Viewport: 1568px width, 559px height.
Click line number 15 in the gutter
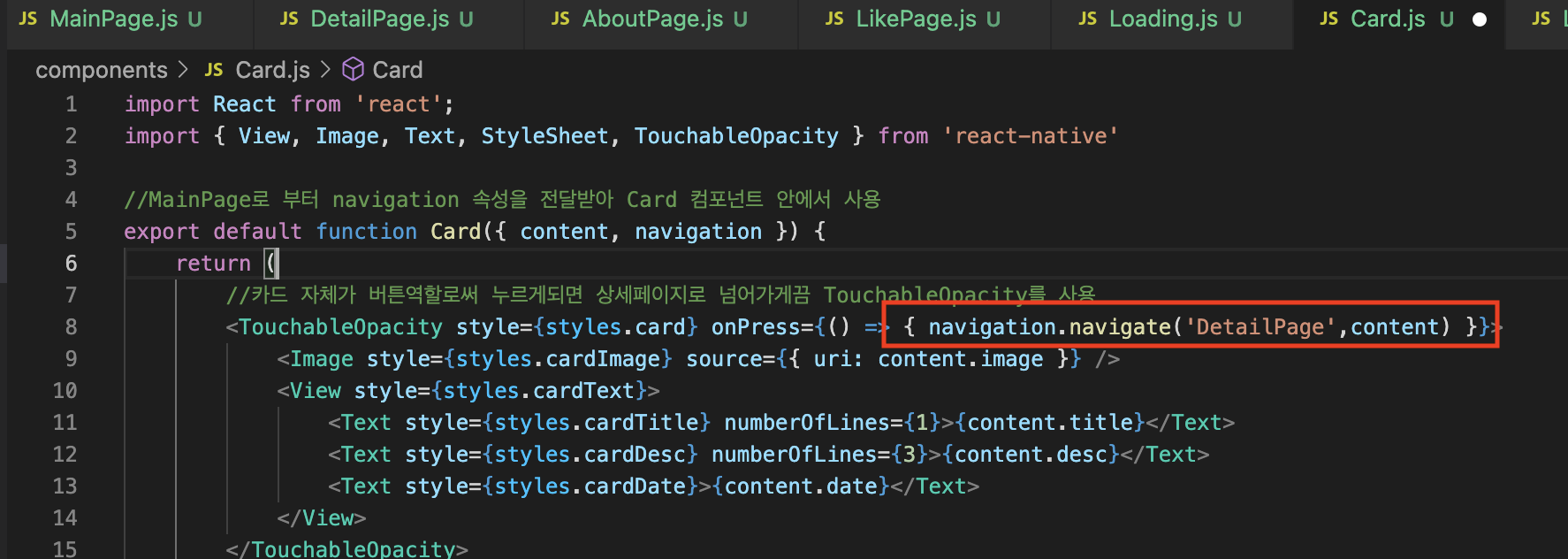pos(65,548)
